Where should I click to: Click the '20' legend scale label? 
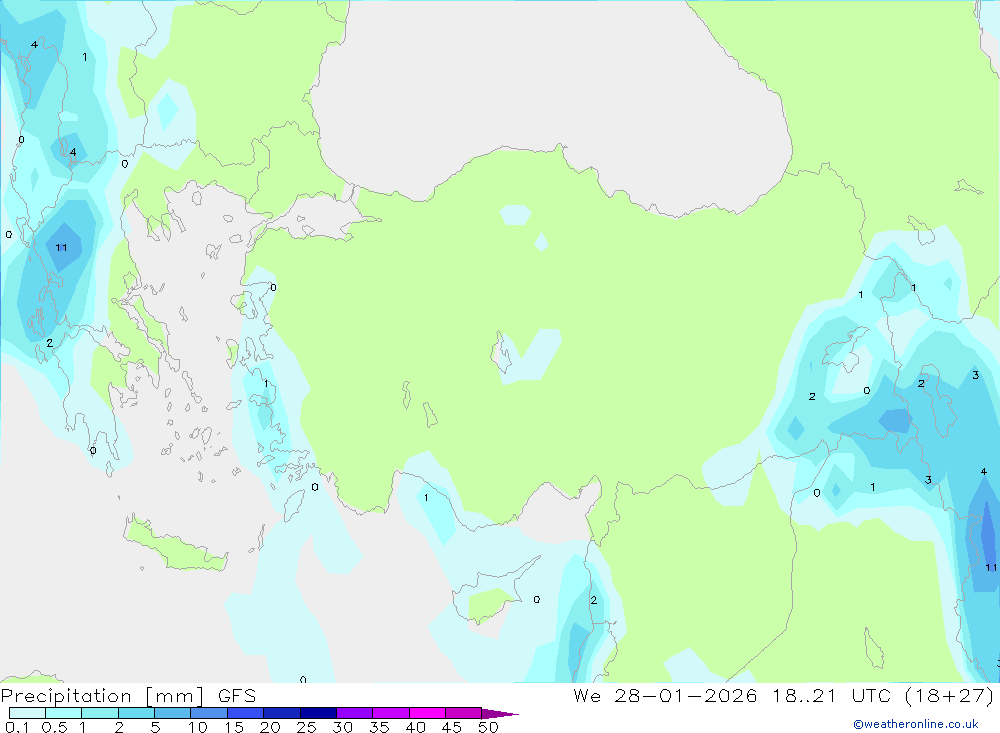[270, 727]
